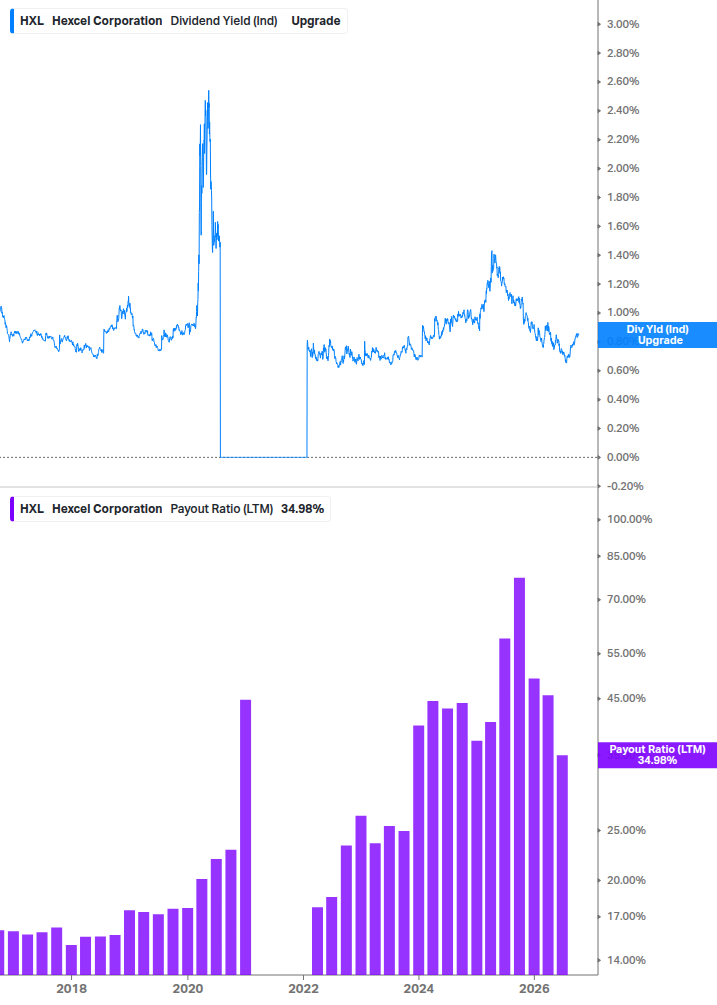
Task: Click the blue Div Yld (Ind) Upgrade axis tag
Action: coord(657,335)
